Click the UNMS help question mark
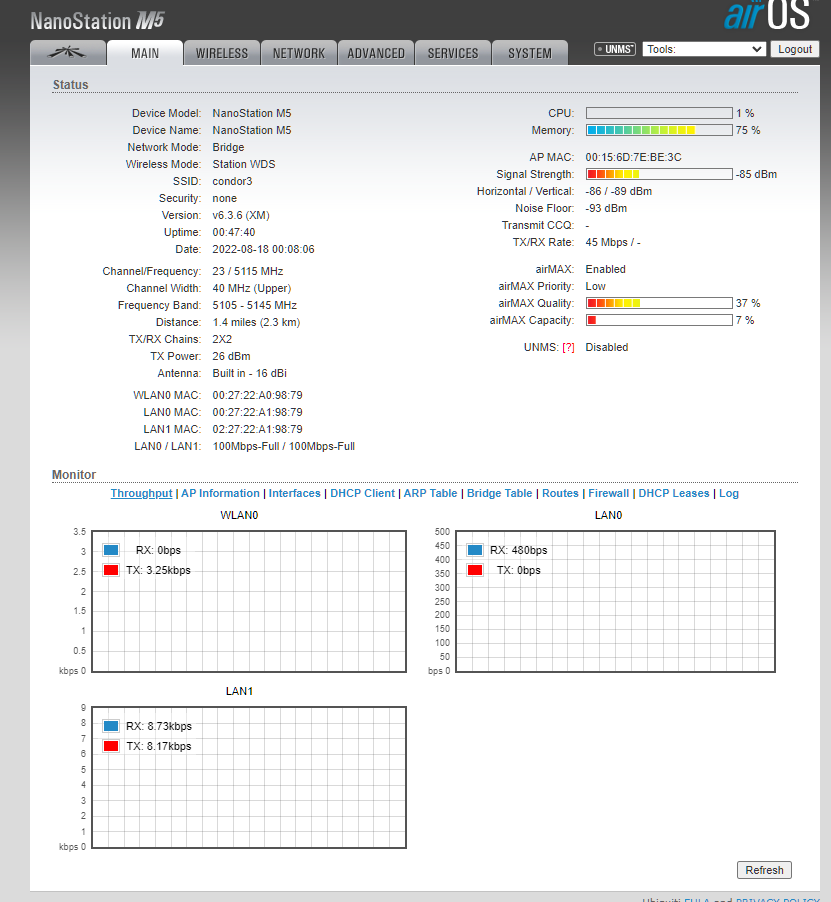The image size is (831, 902). 568,347
